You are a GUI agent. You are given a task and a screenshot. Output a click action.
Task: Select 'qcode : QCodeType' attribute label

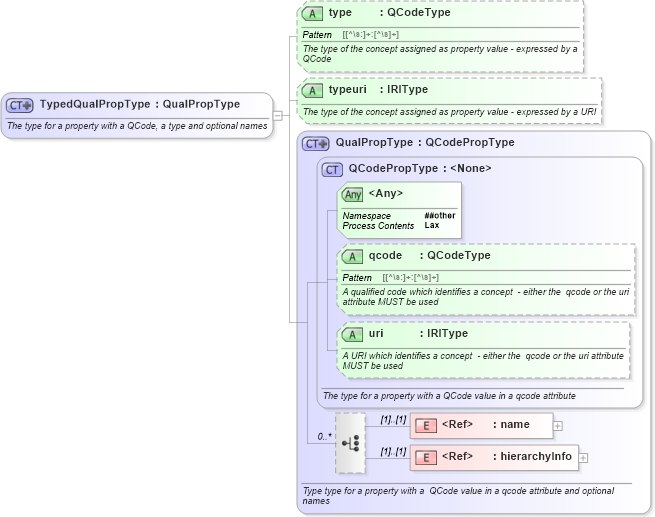429,255
